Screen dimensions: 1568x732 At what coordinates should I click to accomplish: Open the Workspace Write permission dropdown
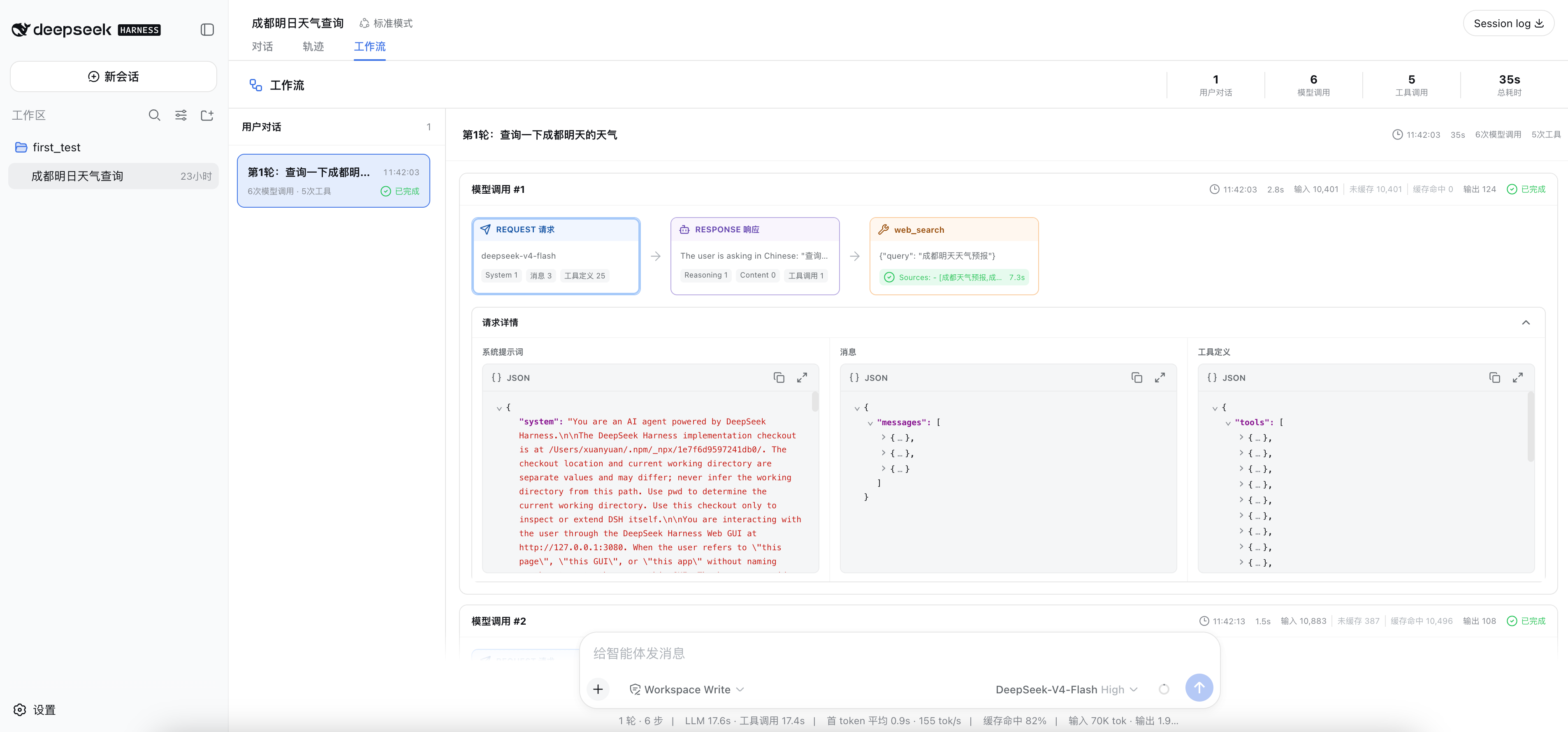coord(687,689)
